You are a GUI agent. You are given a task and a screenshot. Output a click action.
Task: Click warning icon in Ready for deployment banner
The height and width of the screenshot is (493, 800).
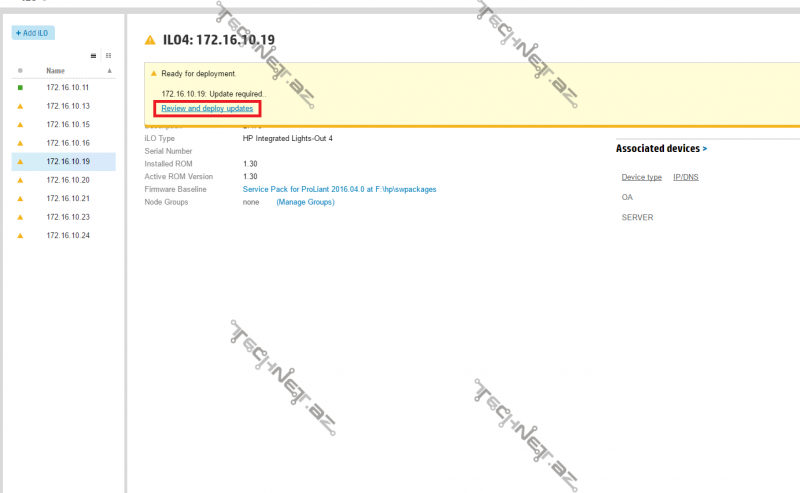click(x=154, y=74)
